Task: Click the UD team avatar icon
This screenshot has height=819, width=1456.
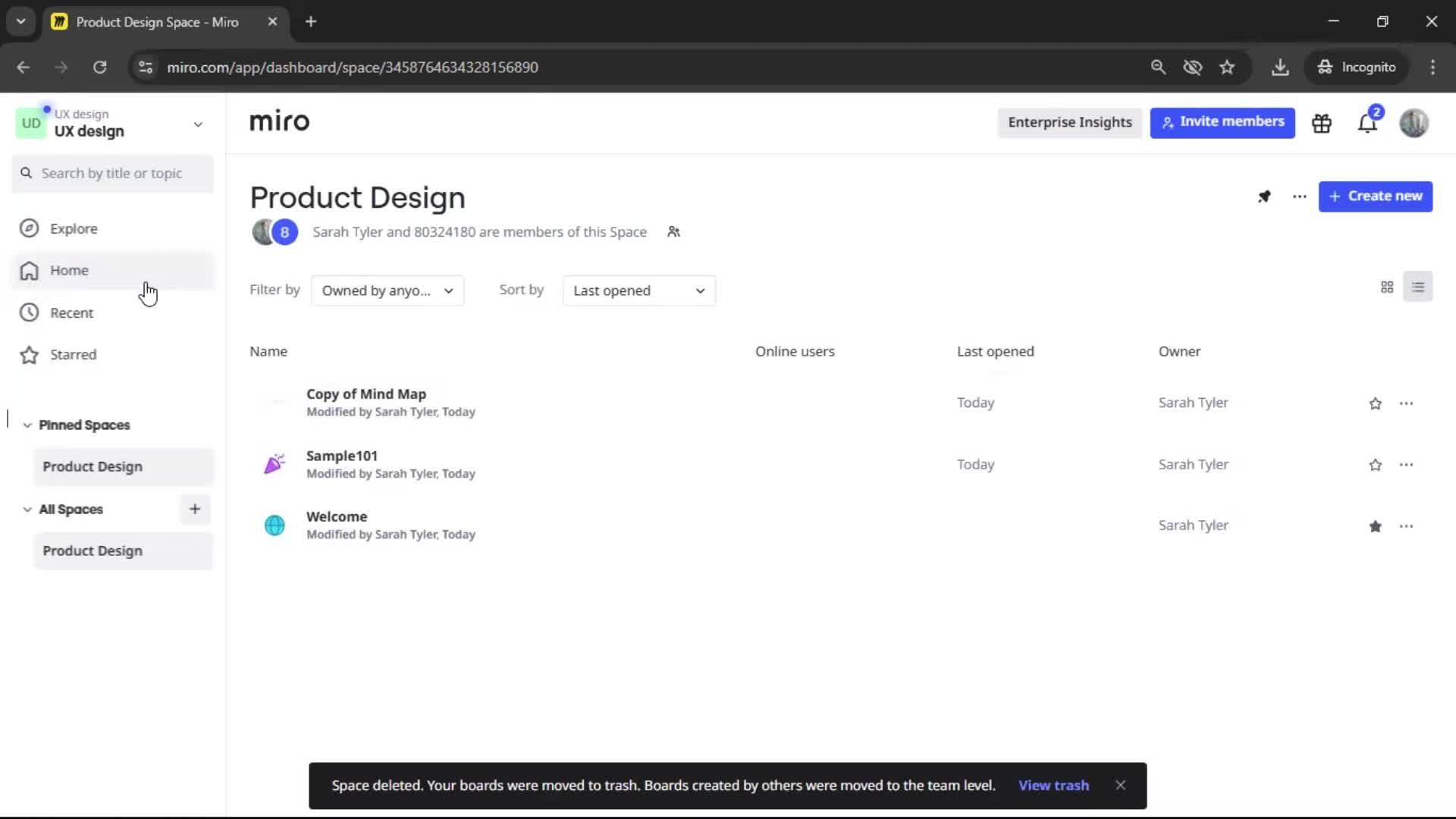Action: pyautogui.click(x=31, y=123)
